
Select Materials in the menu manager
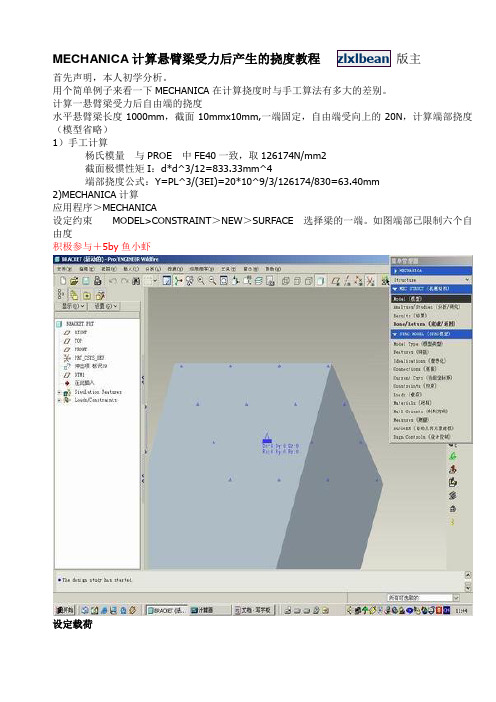click(412, 403)
